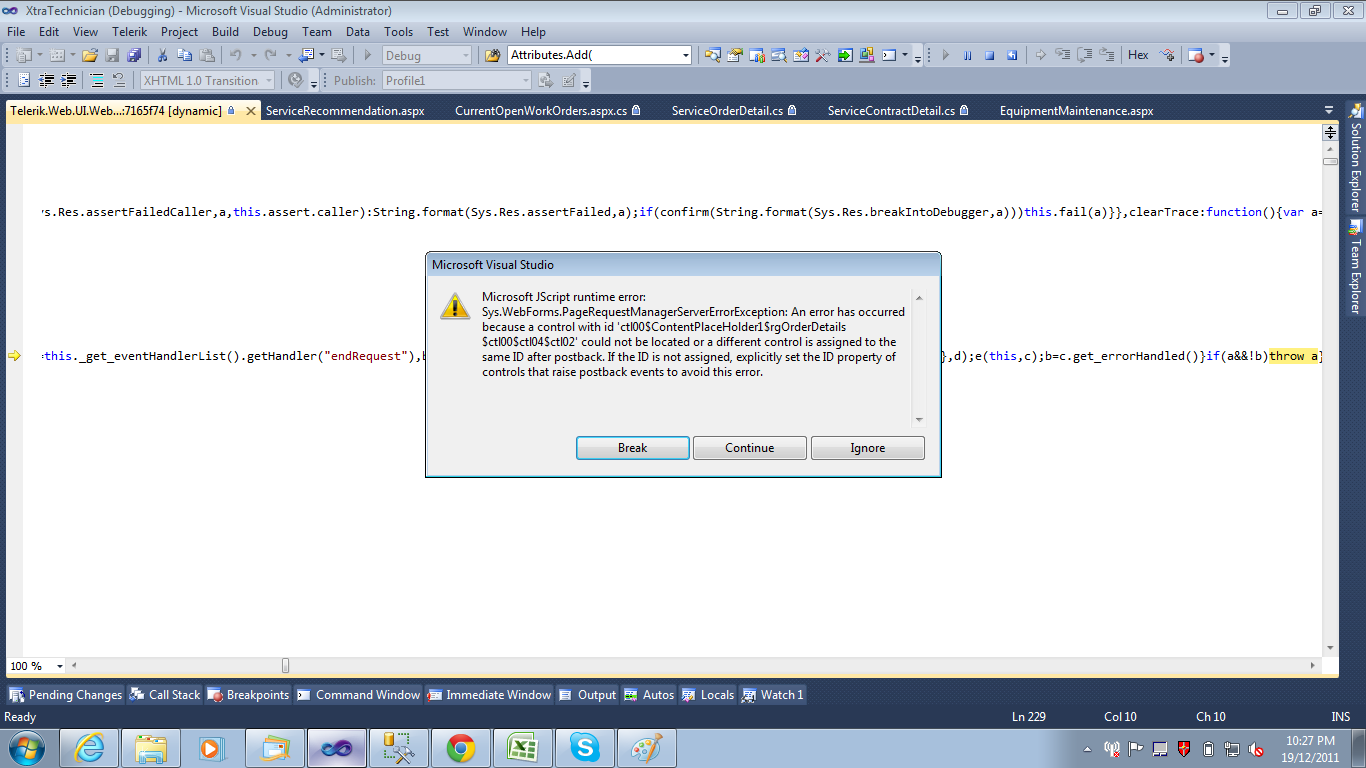This screenshot has width=1366, height=768.
Task: Click the Pause (Break All) debug icon
Action: point(968,56)
